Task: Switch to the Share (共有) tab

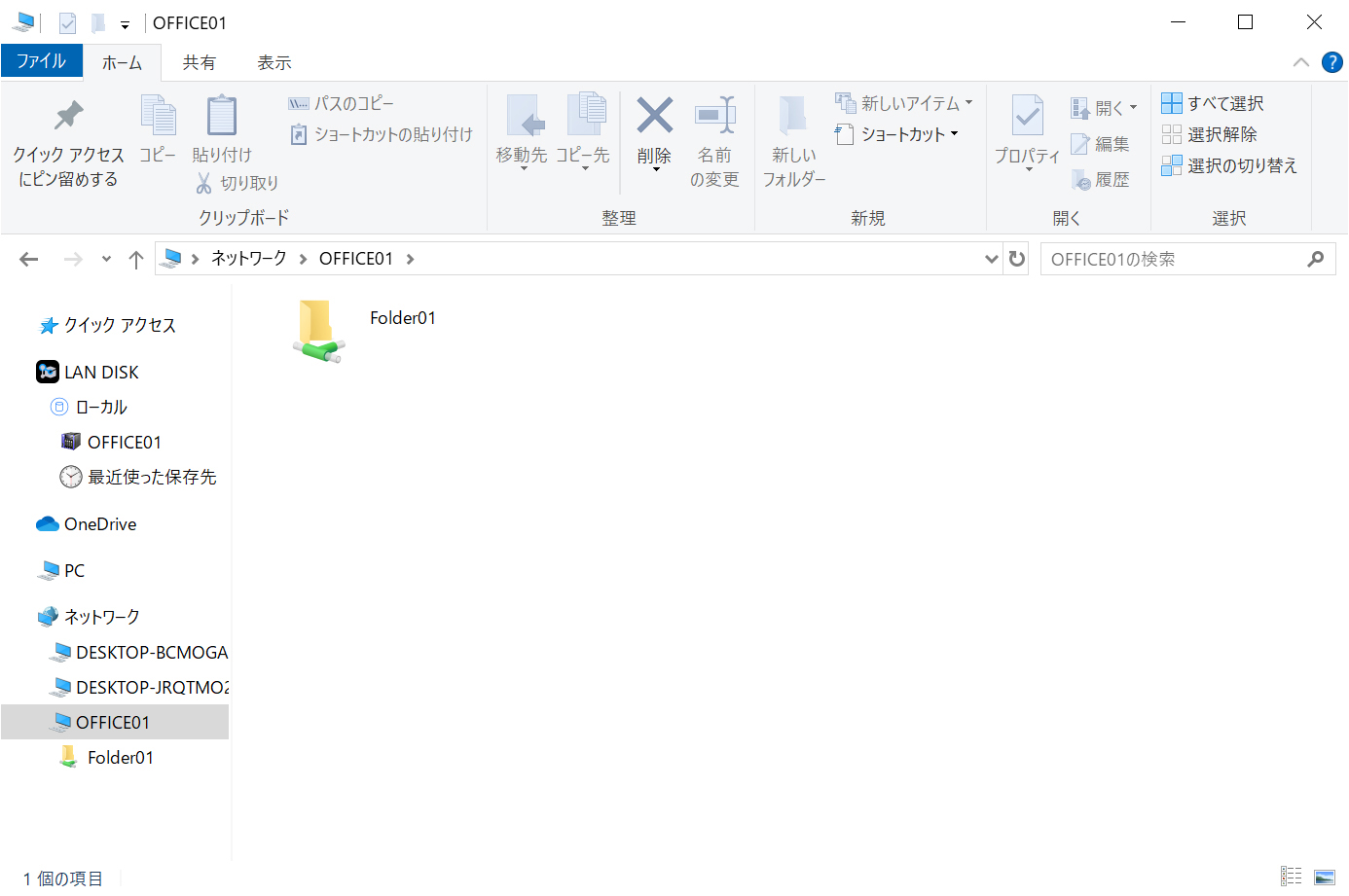Action: [200, 62]
